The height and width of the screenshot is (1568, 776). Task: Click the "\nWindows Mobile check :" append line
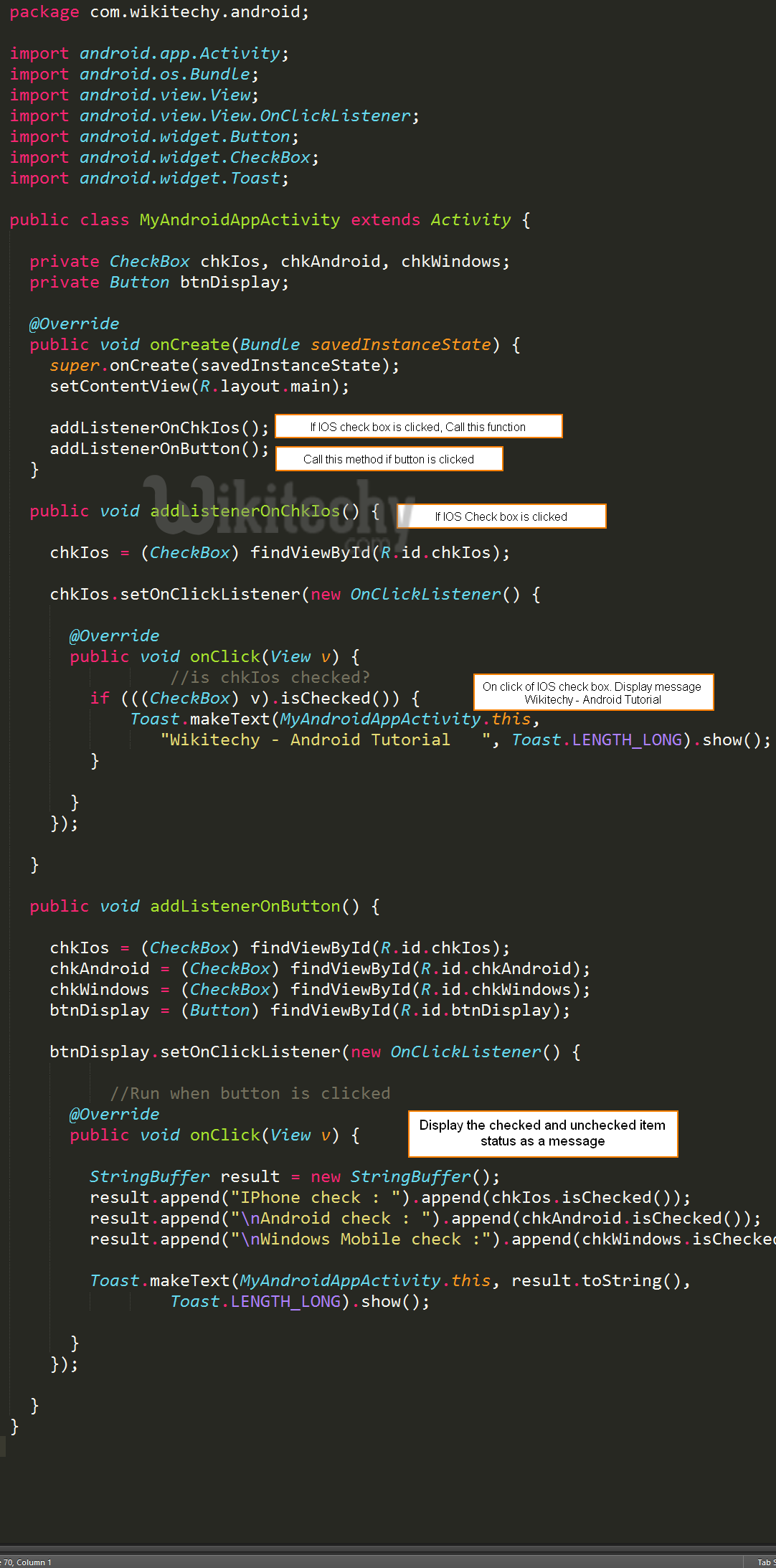[x=432, y=1239]
